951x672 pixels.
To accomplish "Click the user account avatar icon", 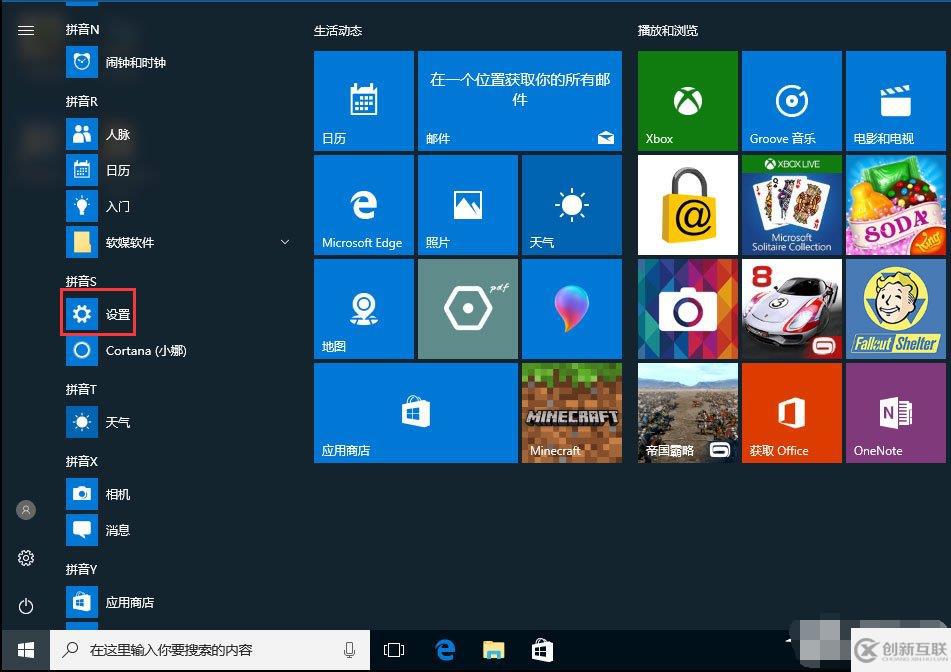I will pyautogui.click(x=25, y=510).
